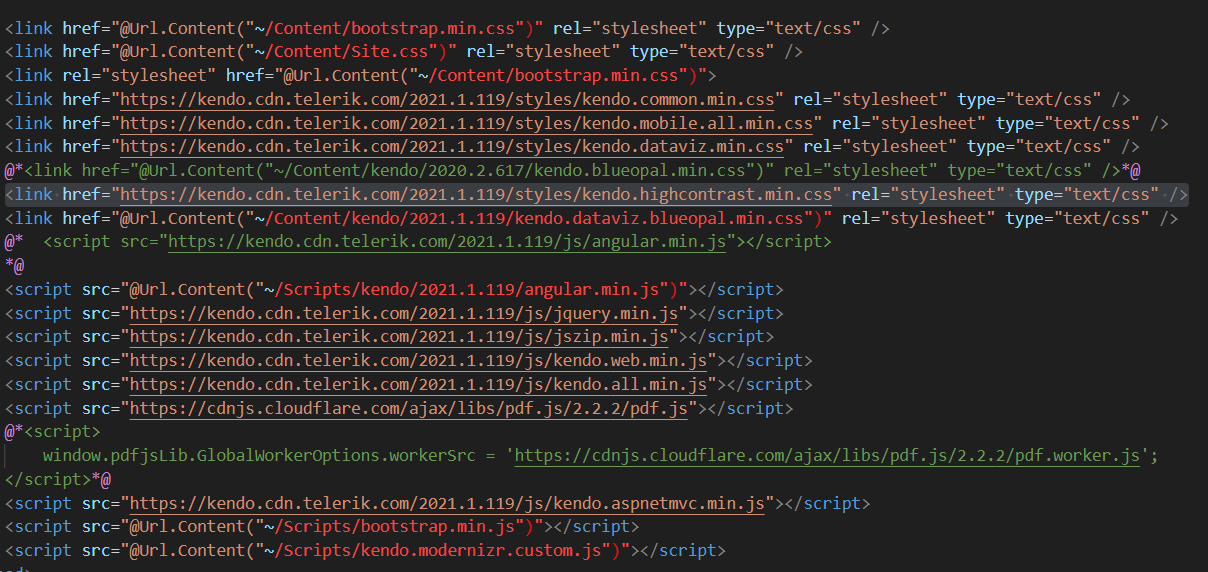Follow the kendo.aspnetmvc.min.js script URL

(447, 503)
